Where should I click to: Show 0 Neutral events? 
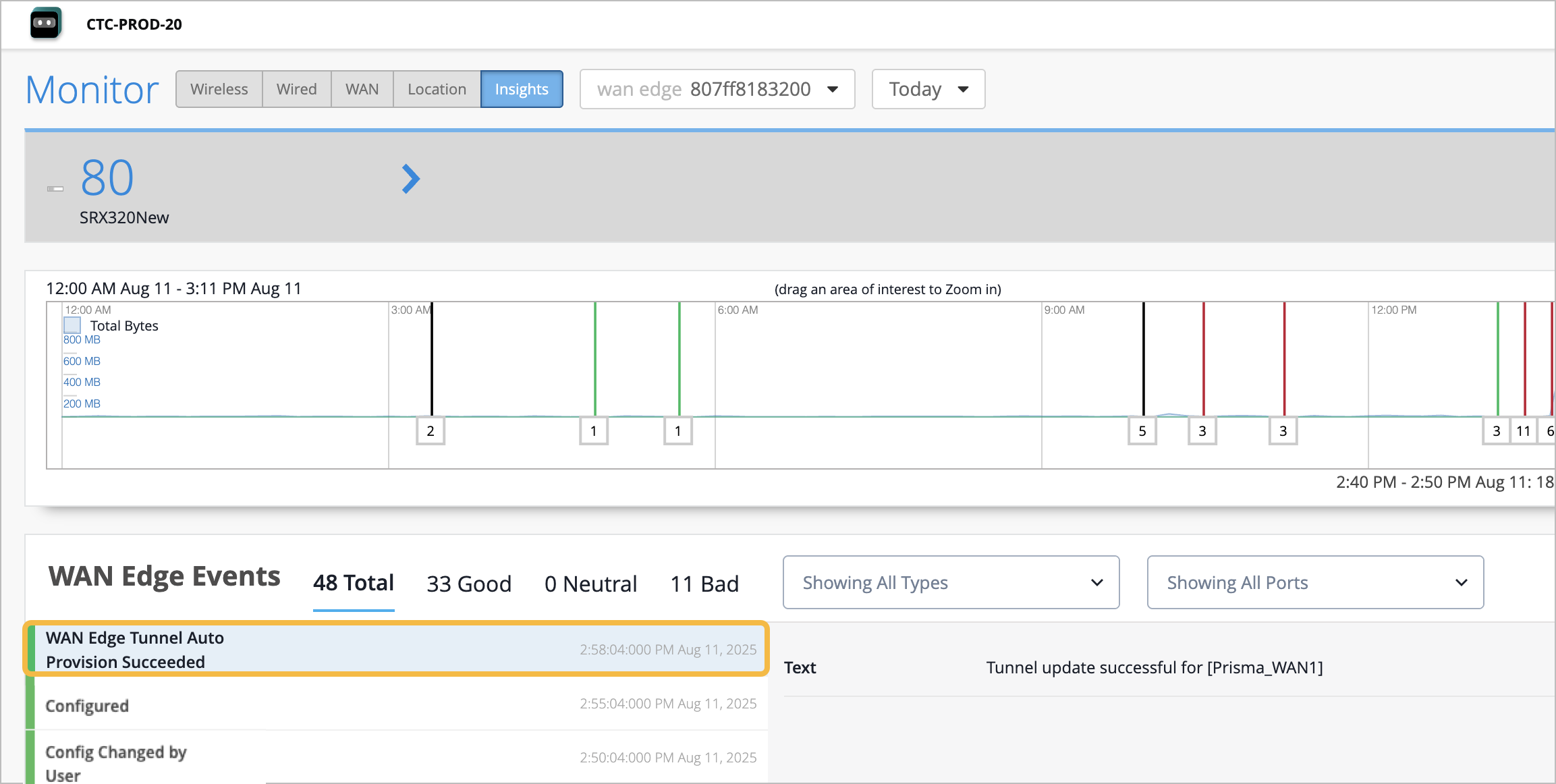click(590, 584)
